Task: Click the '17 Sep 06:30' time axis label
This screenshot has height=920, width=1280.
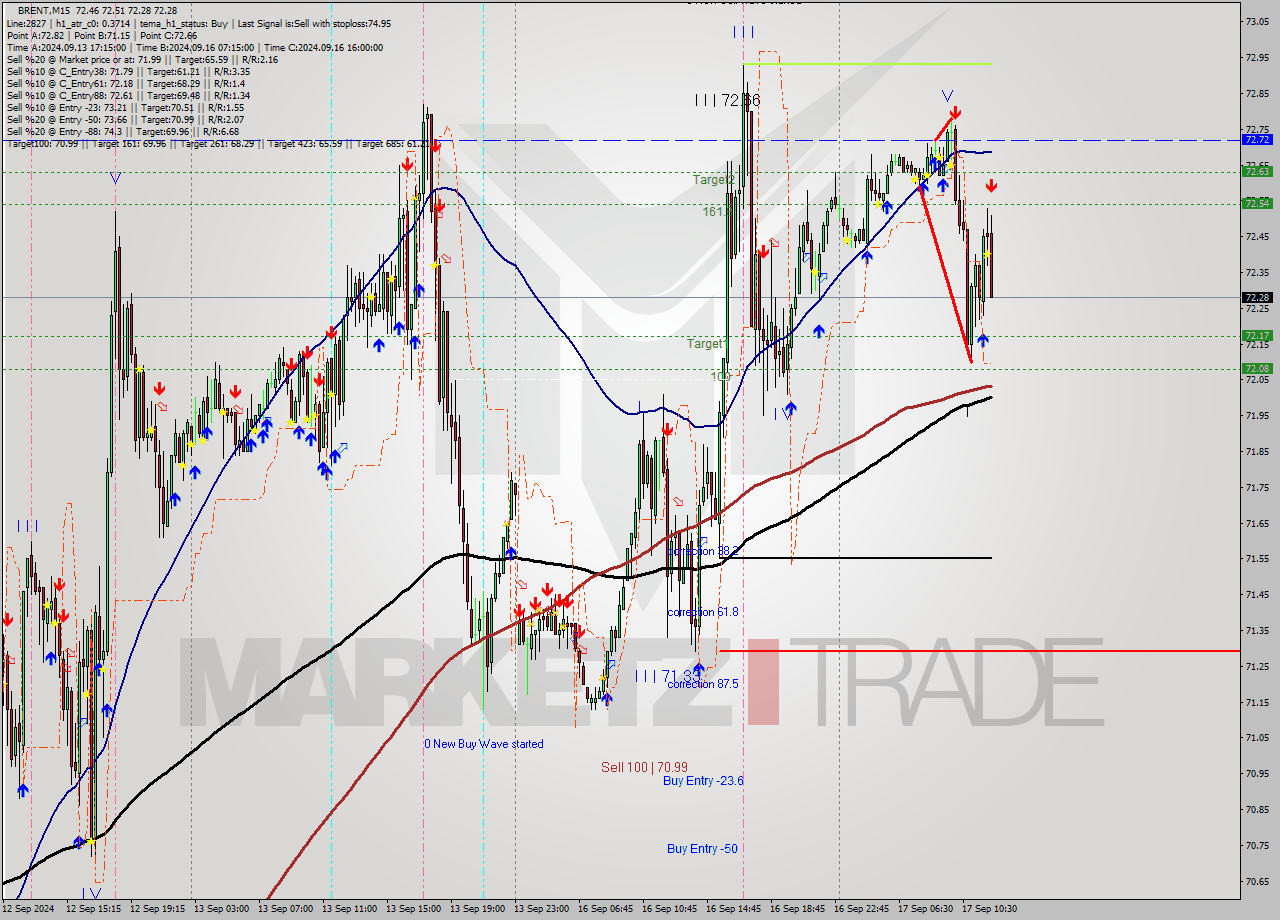Action: tap(925, 909)
